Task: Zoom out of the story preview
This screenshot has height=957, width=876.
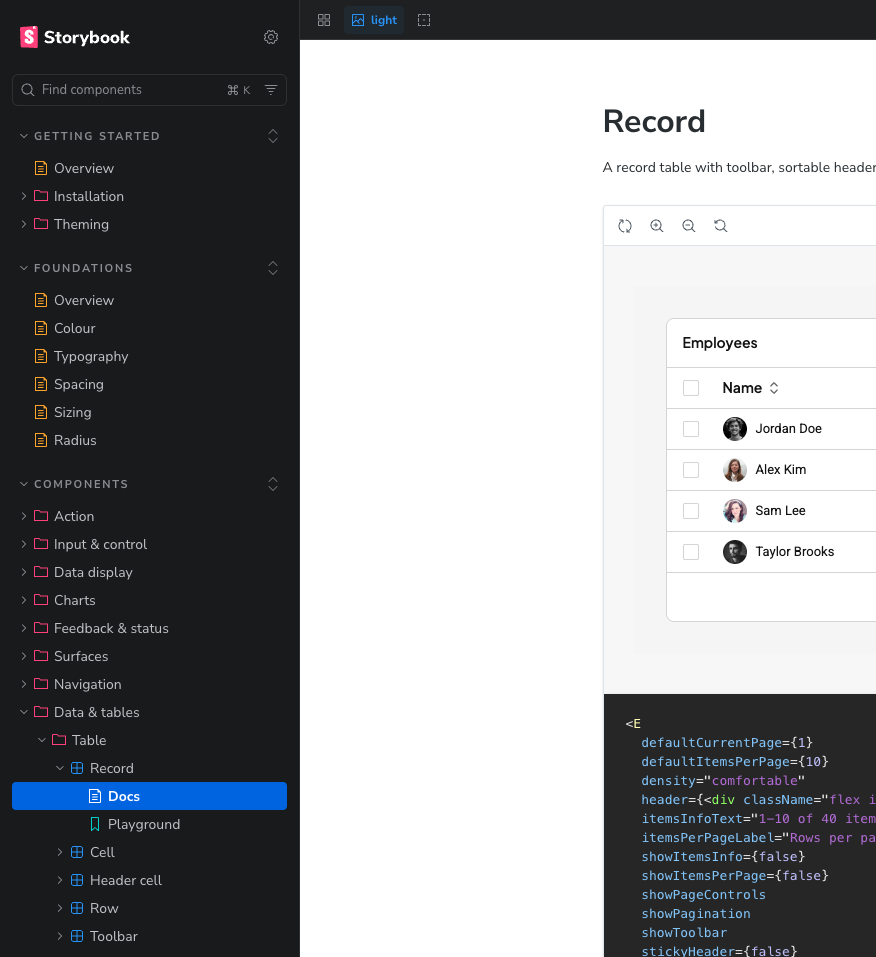Action: click(x=689, y=226)
